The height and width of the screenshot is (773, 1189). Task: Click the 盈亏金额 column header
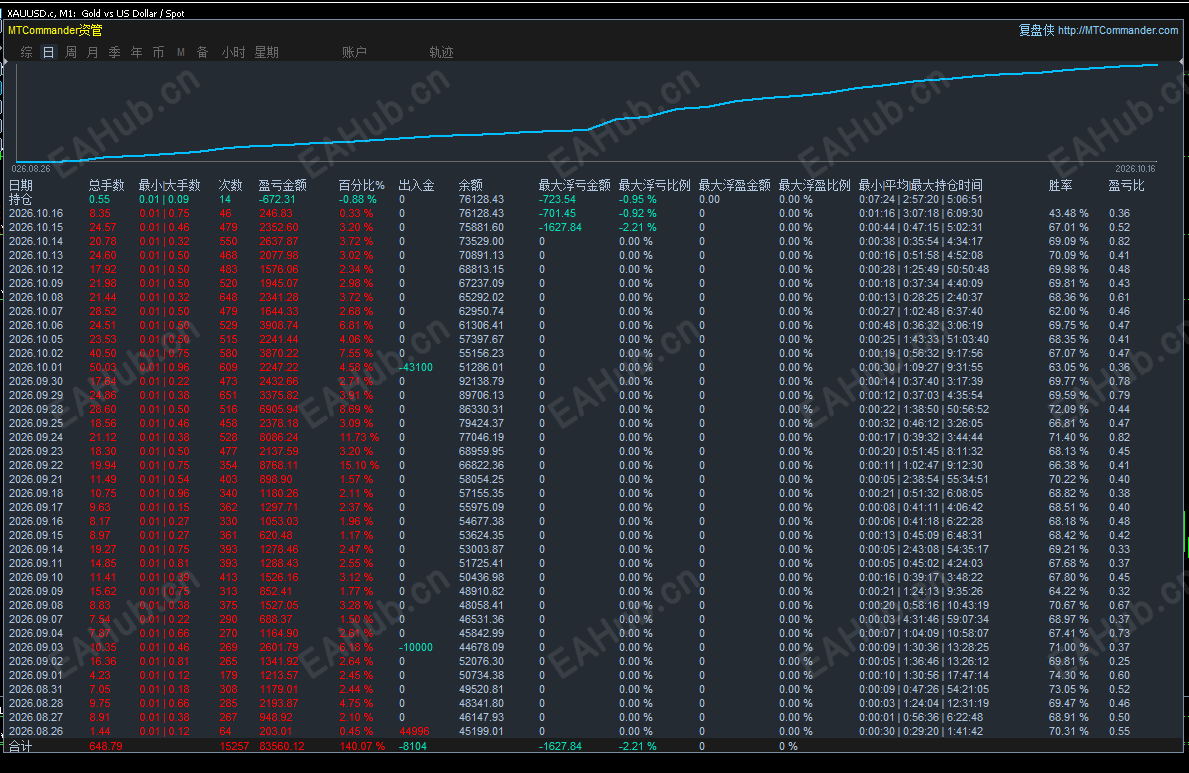282,185
